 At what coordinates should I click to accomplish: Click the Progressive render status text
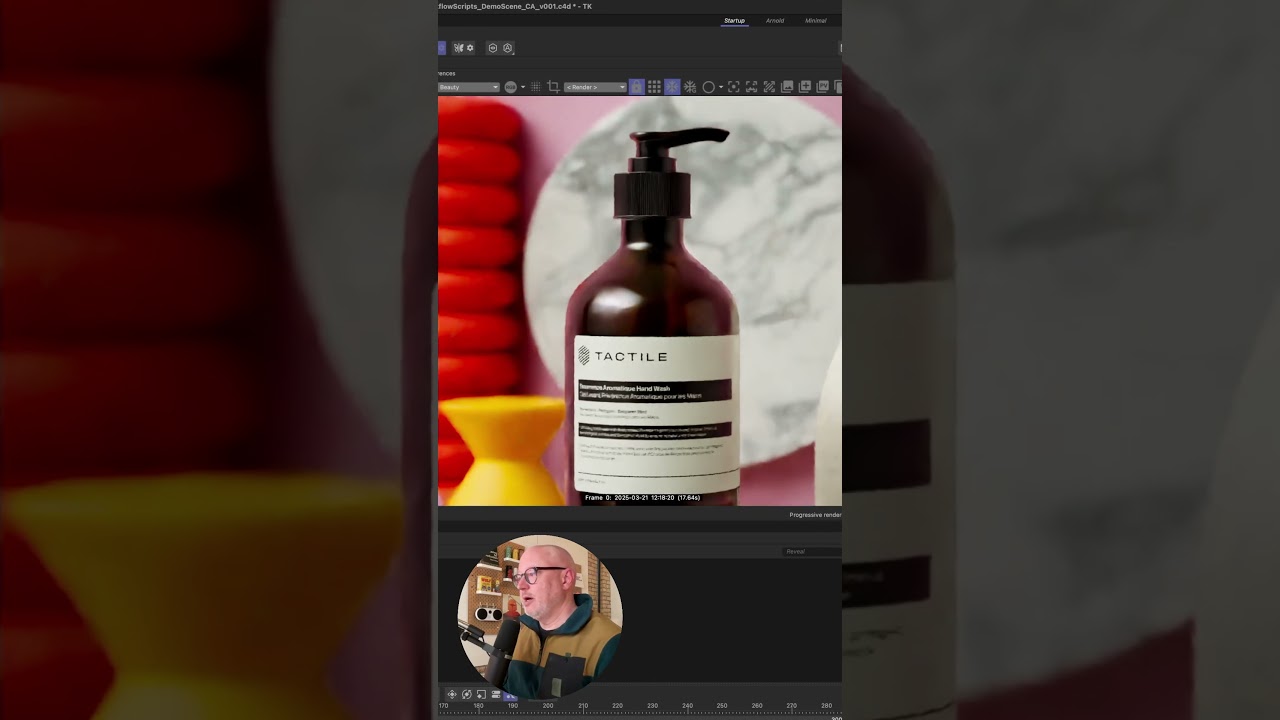point(815,515)
